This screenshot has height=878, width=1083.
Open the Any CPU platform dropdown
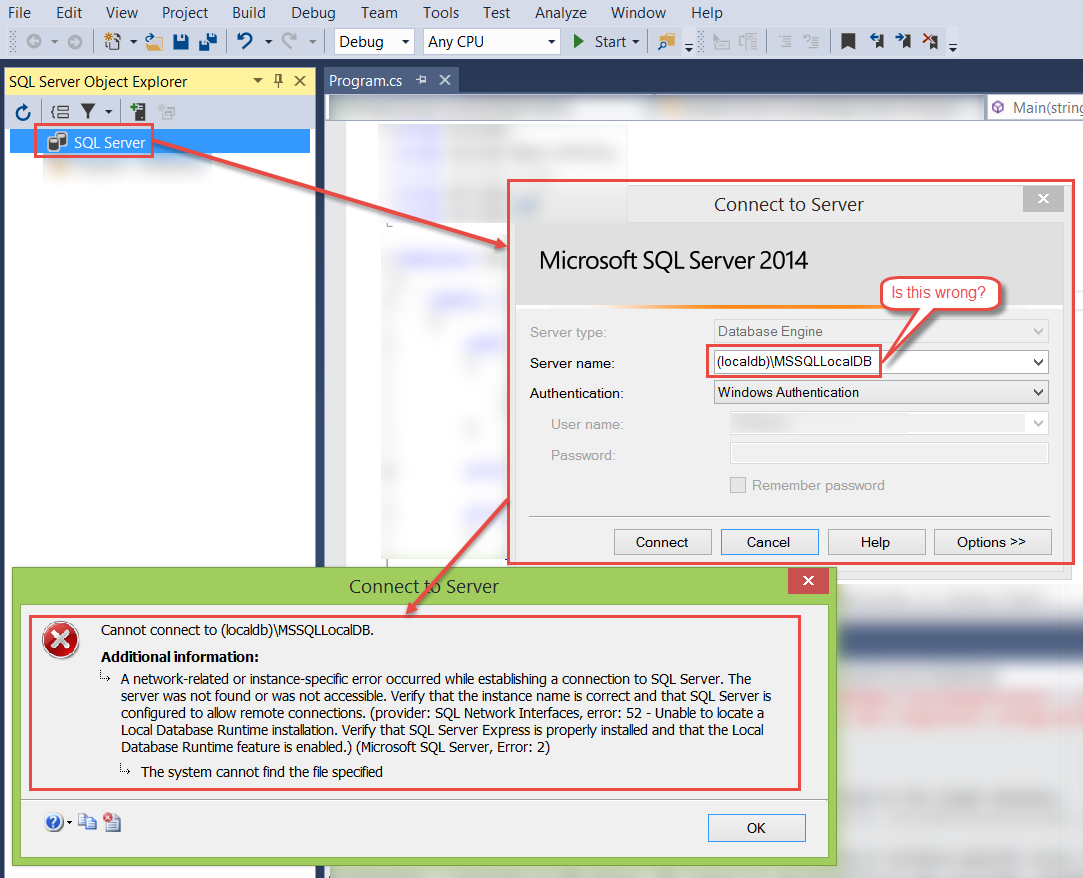click(x=551, y=42)
